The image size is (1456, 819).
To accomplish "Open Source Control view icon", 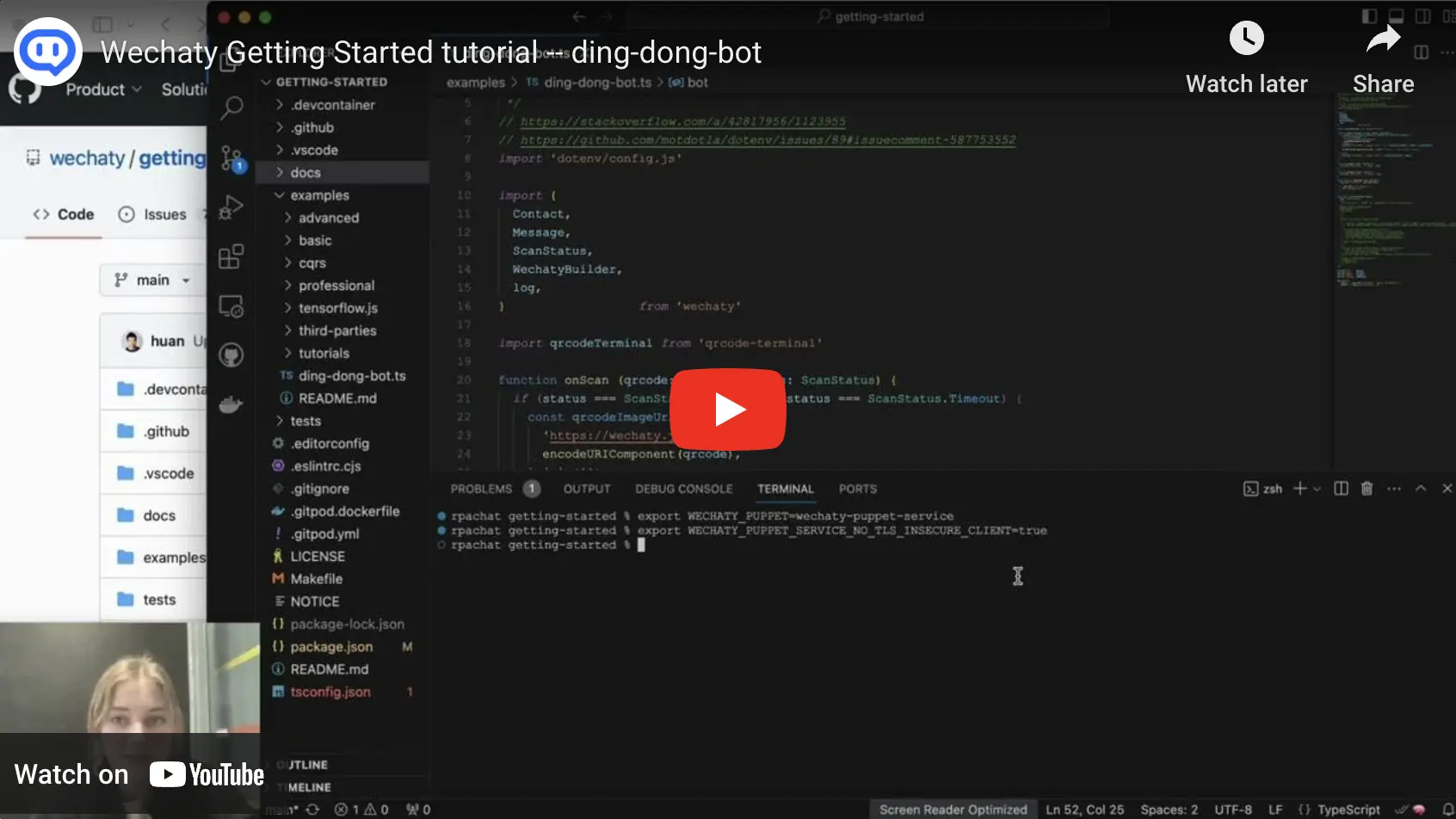I will 231,158.
